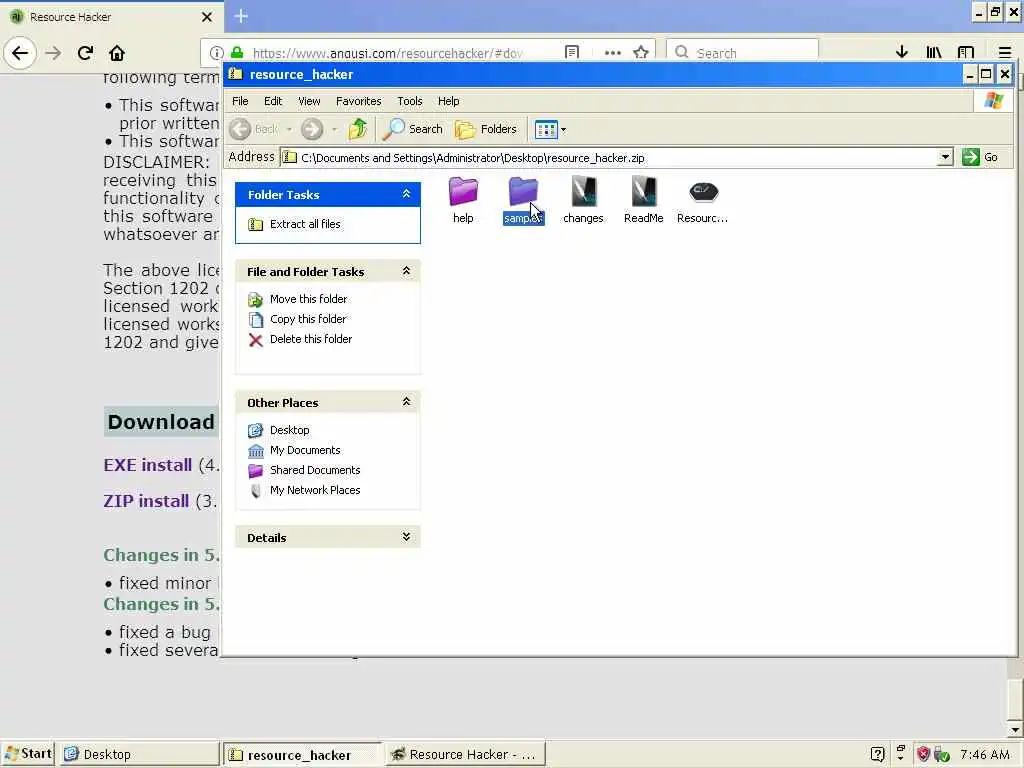This screenshot has height=768, width=1024.
Task: Click the tray help question-mark icon
Action: tap(878, 754)
